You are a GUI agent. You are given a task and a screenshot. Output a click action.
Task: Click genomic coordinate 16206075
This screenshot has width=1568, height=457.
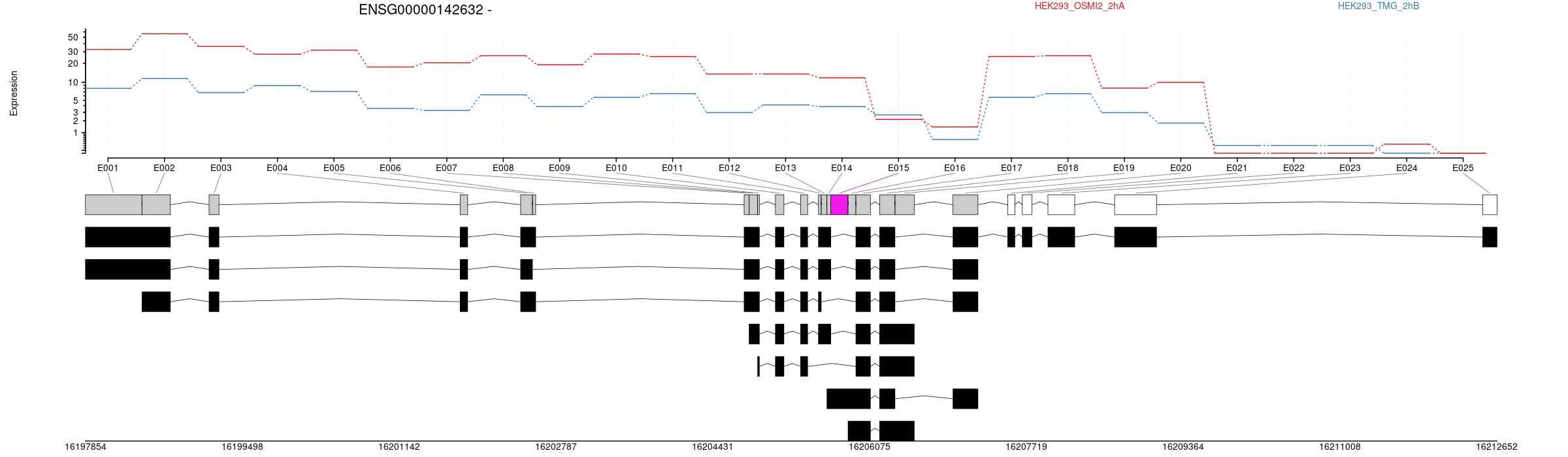point(870,447)
